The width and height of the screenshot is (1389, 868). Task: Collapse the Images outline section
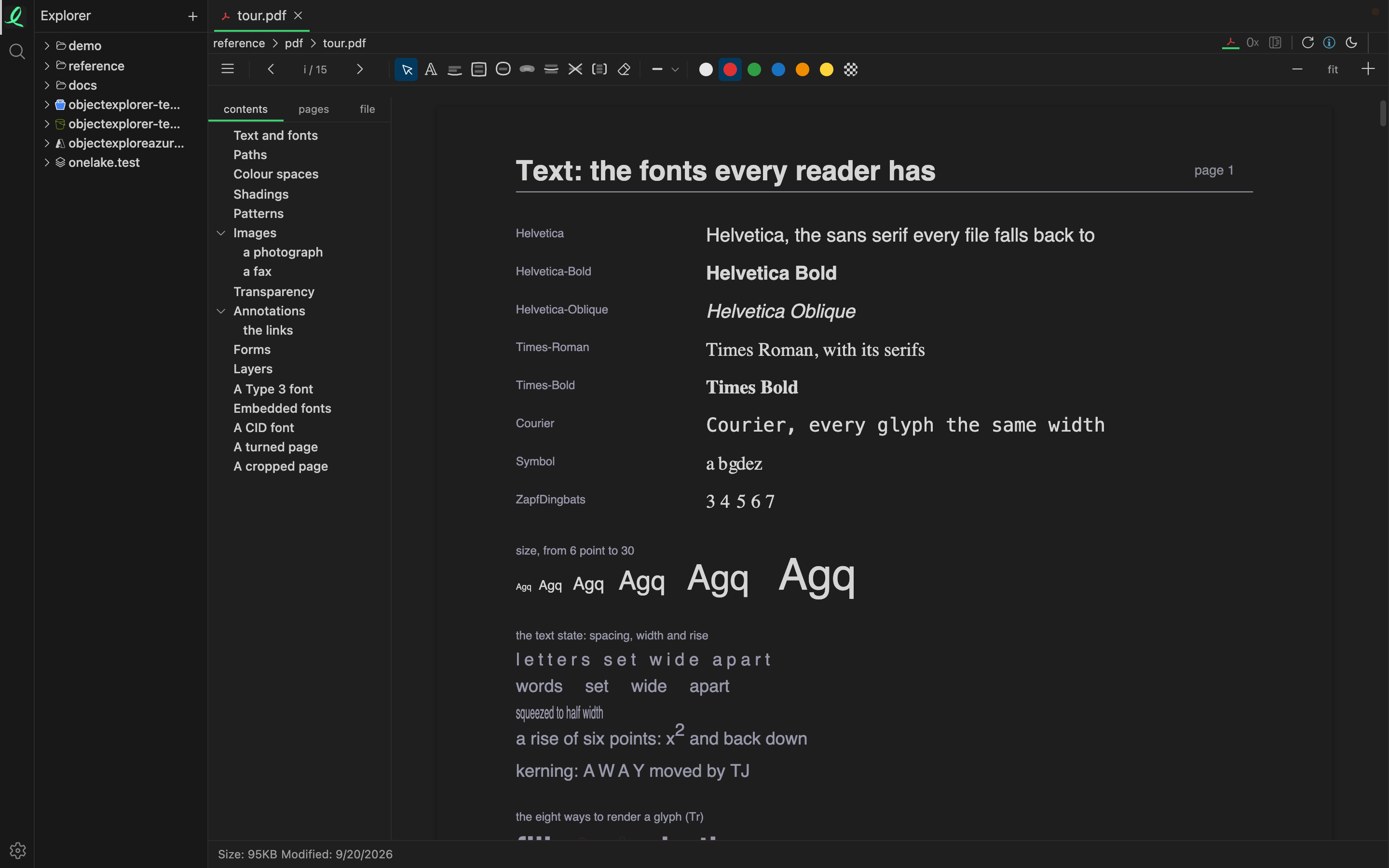(221, 233)
